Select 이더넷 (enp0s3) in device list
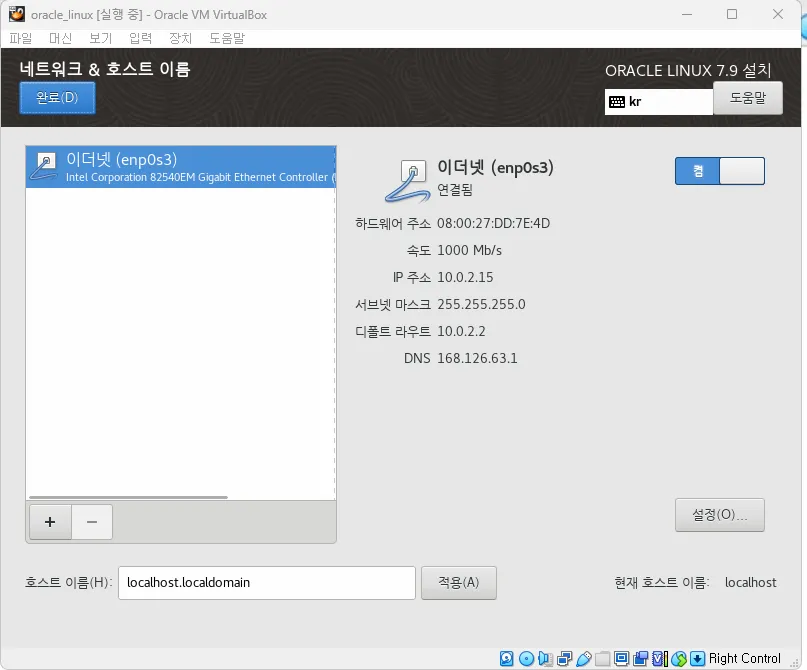This screenshot has height=670, width=807. pyautogui.click(x=181, y=167)
